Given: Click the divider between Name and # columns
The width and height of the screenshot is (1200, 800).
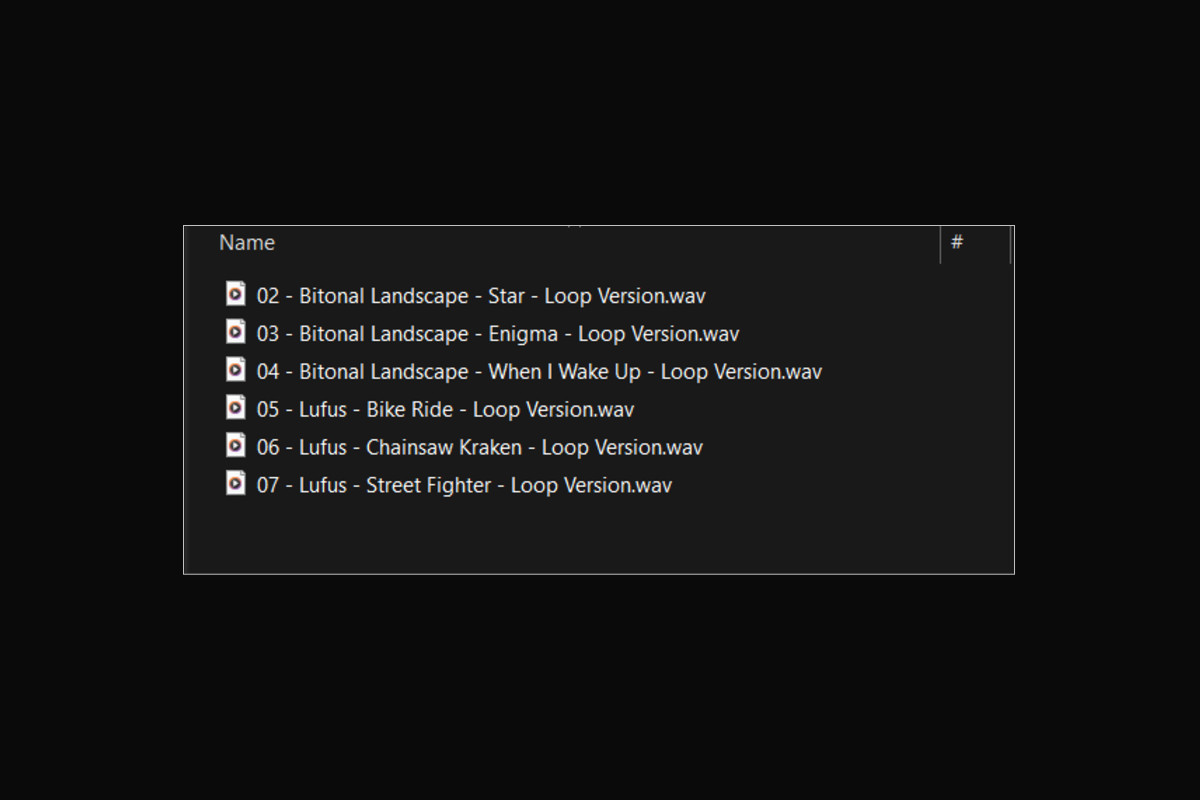Looking at the screenshot, I should (941, 244).
